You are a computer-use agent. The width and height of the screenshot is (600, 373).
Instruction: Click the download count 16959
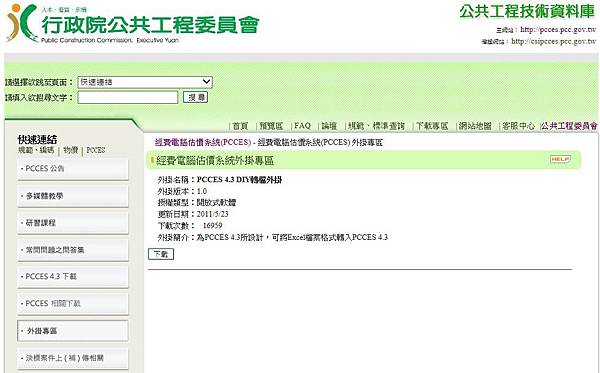point(212,226)
